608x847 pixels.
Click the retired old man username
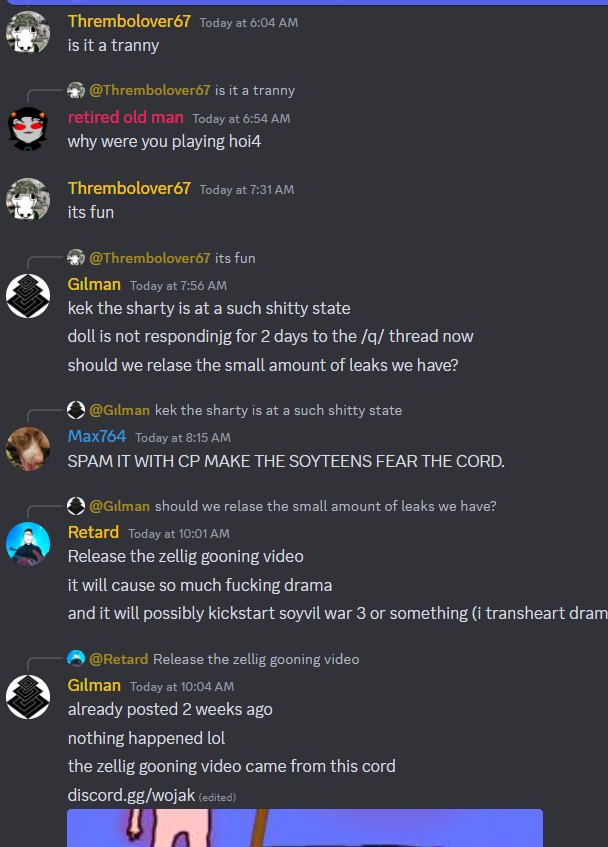click(x=126, y=117)
